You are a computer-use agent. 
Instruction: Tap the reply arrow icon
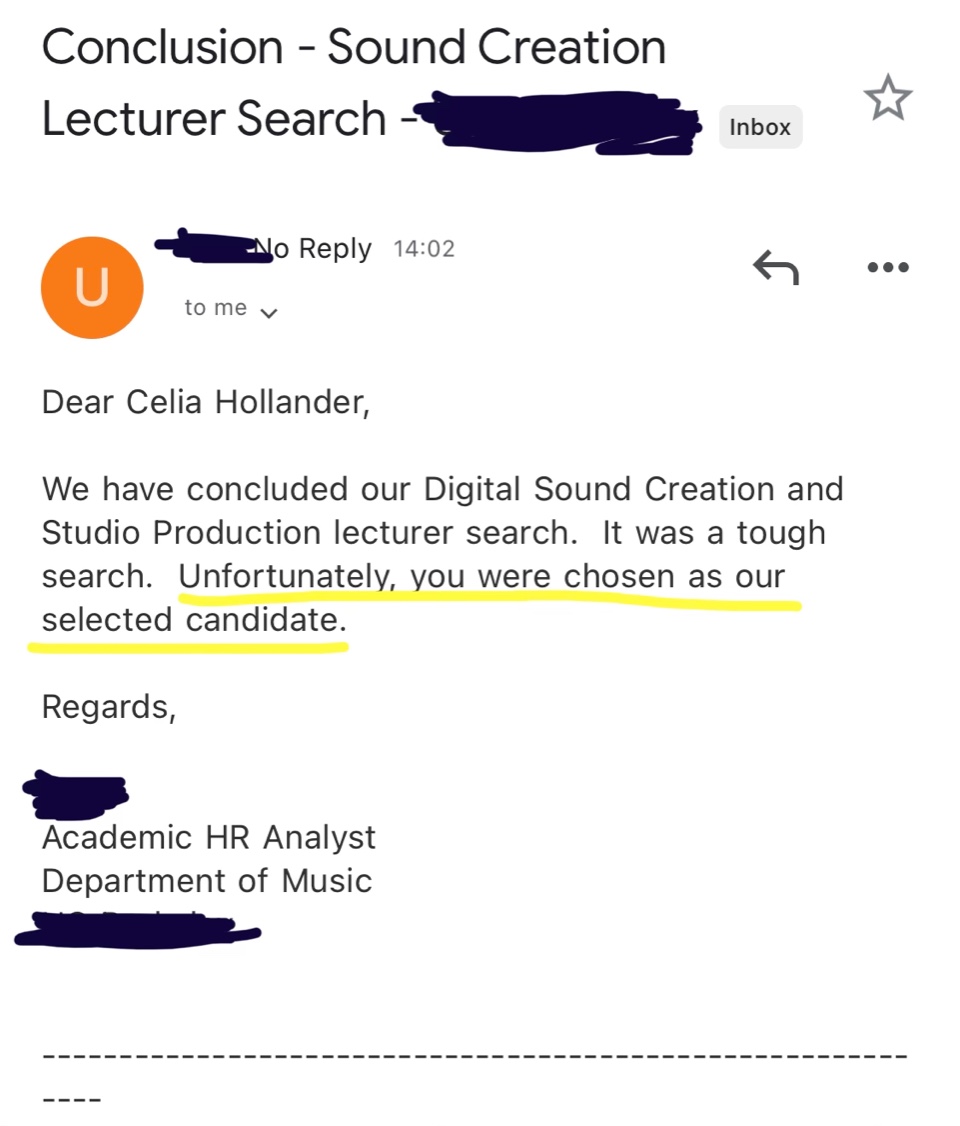(x=775, y=267)
